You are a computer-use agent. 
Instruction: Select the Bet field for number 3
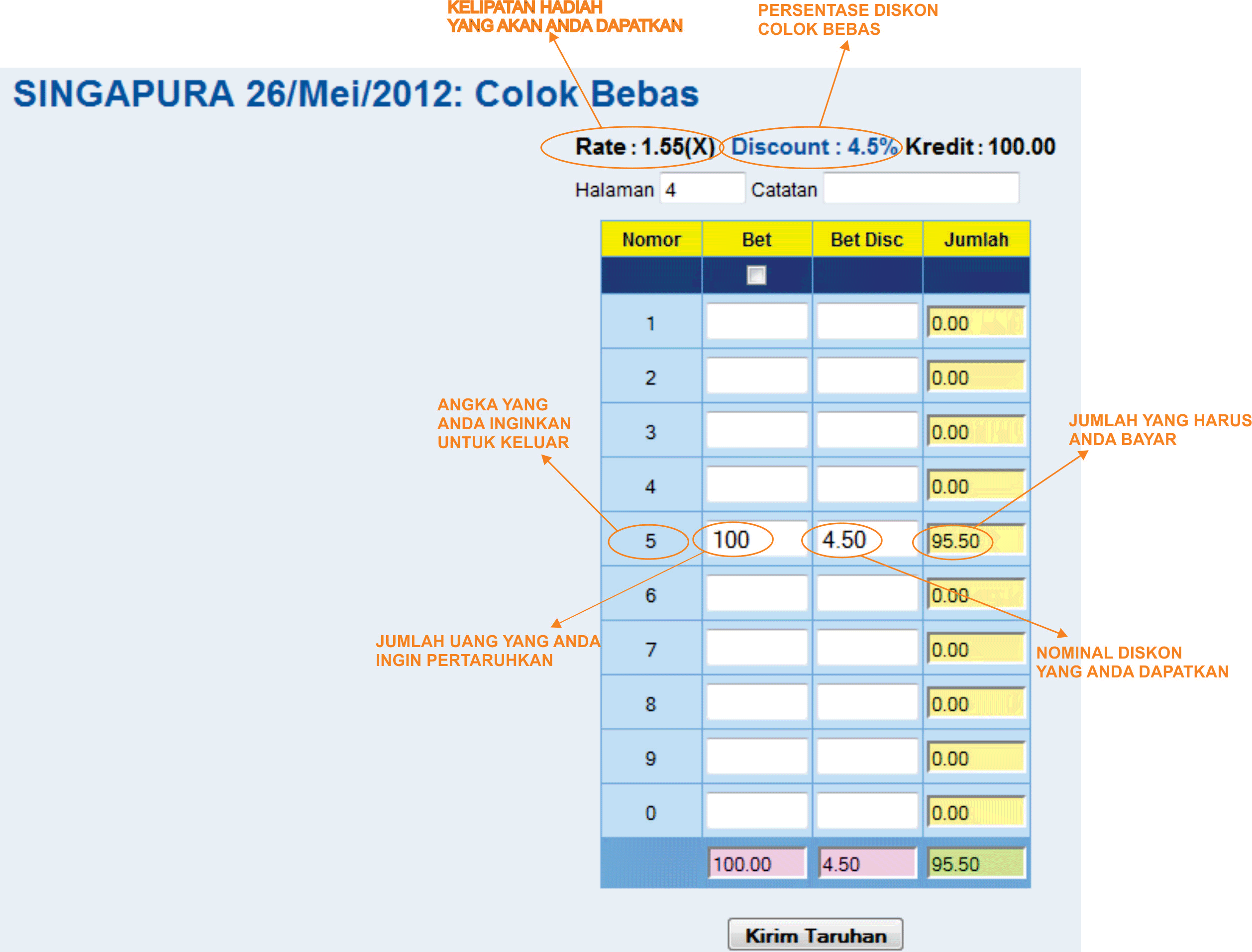(757, 431)
